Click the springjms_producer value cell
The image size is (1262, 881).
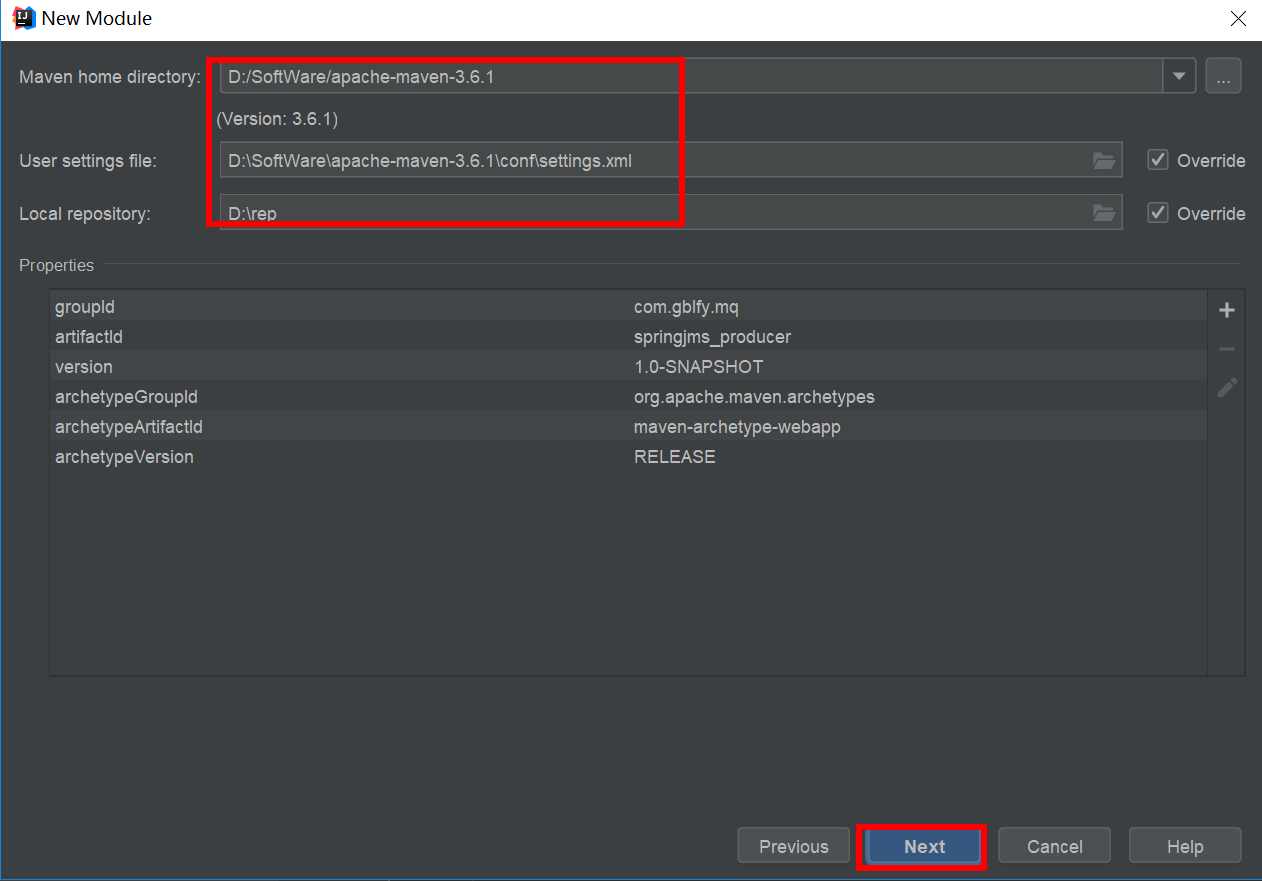click(x=712, y=337)
